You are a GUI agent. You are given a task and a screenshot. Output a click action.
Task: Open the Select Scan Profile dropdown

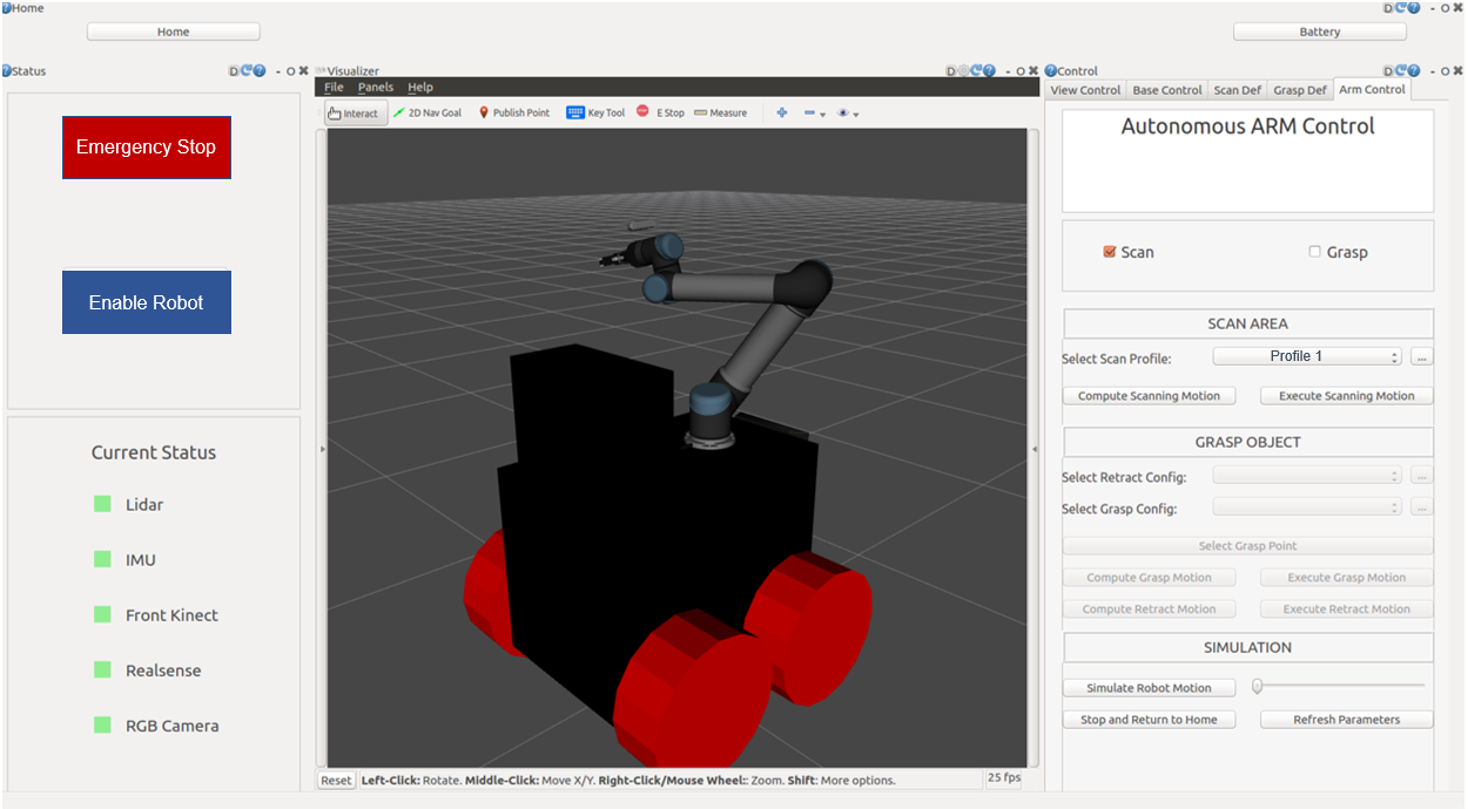(x=1307, y=356)
